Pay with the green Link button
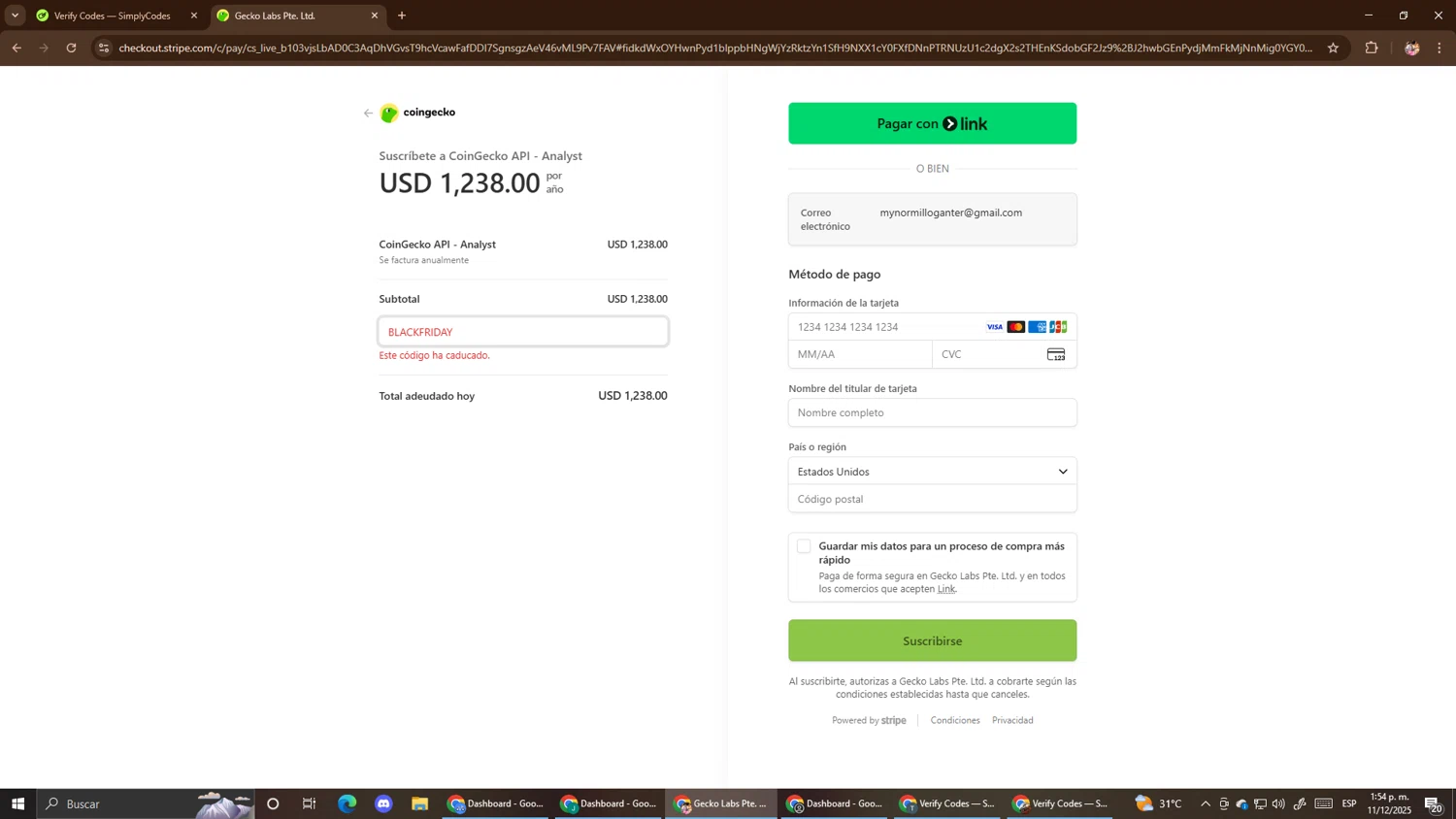This screenshot has height=819, width=1456. coord(932,123)
